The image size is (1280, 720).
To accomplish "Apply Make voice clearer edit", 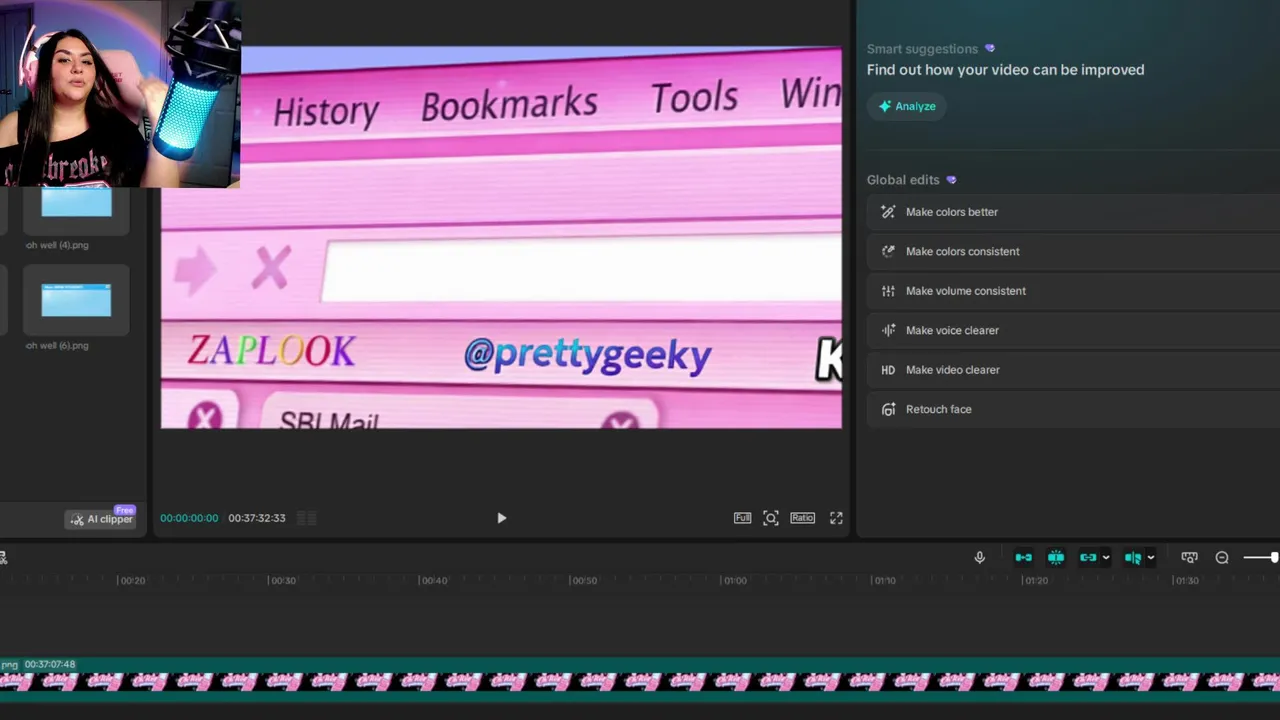I will coord(1073,330).
